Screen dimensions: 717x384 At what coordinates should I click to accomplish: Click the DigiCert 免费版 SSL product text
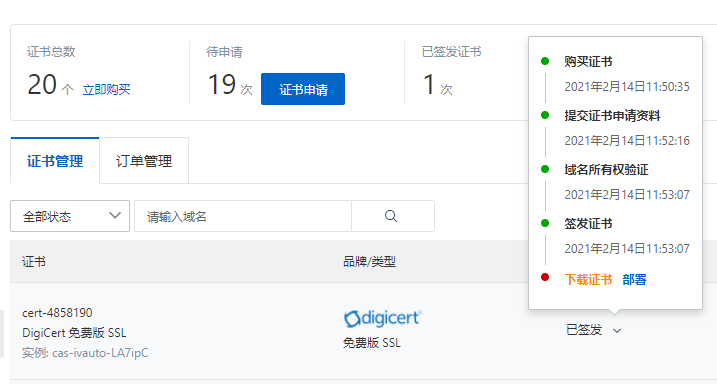[x=74, y=333]
